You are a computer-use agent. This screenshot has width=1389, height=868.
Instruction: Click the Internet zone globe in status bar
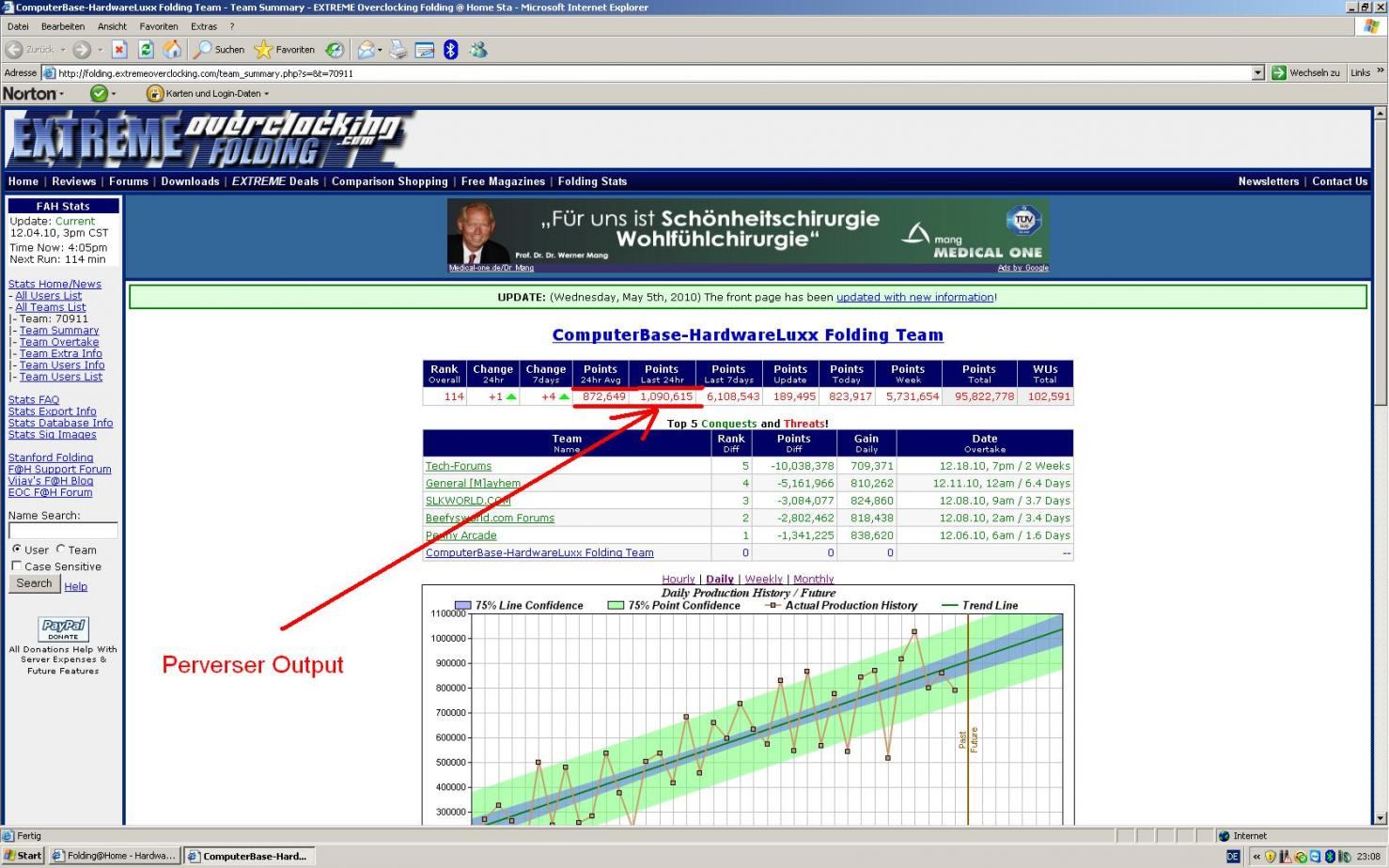(1224, 836)
